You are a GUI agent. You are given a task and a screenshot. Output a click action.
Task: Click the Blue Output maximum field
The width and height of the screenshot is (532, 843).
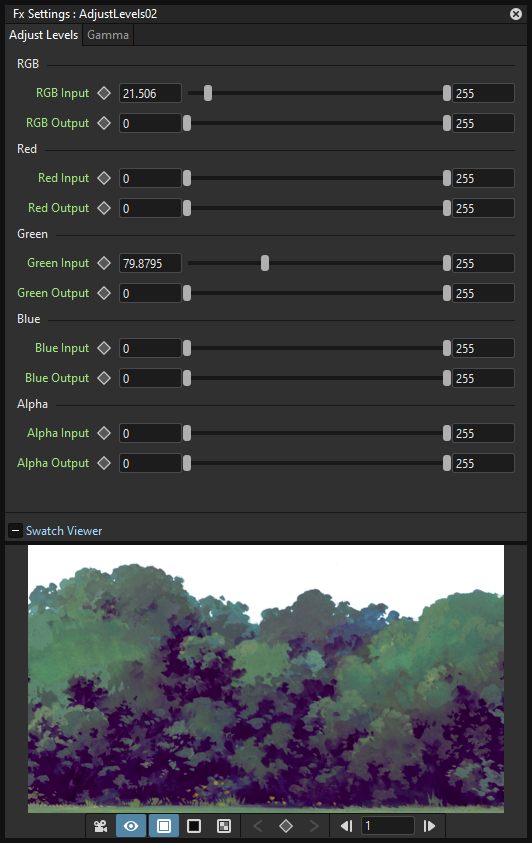pyautogui.click(x=483, y=378)
